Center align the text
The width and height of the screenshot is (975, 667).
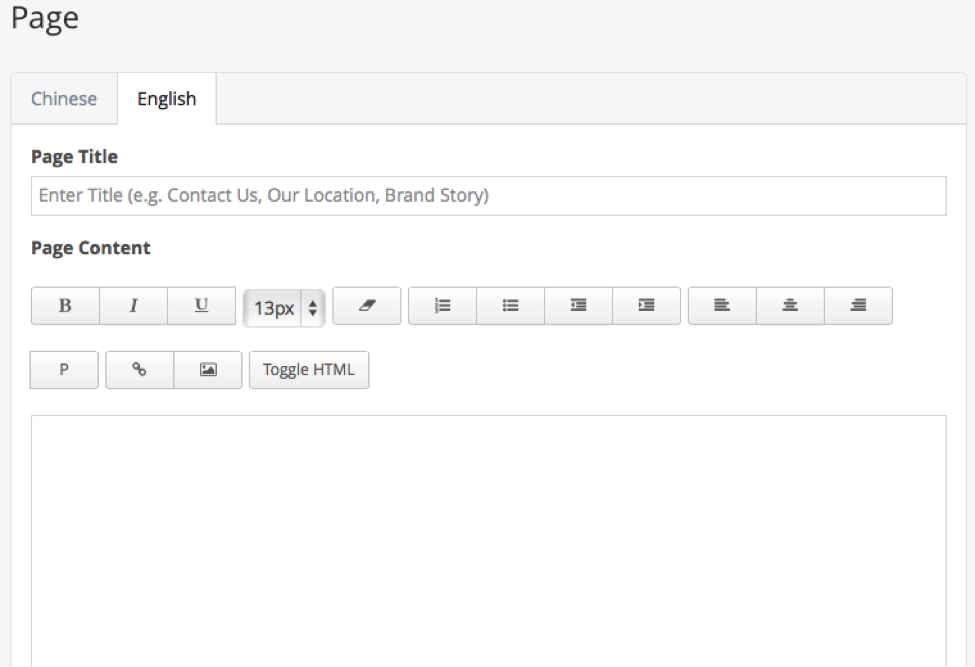coord(790,306)
